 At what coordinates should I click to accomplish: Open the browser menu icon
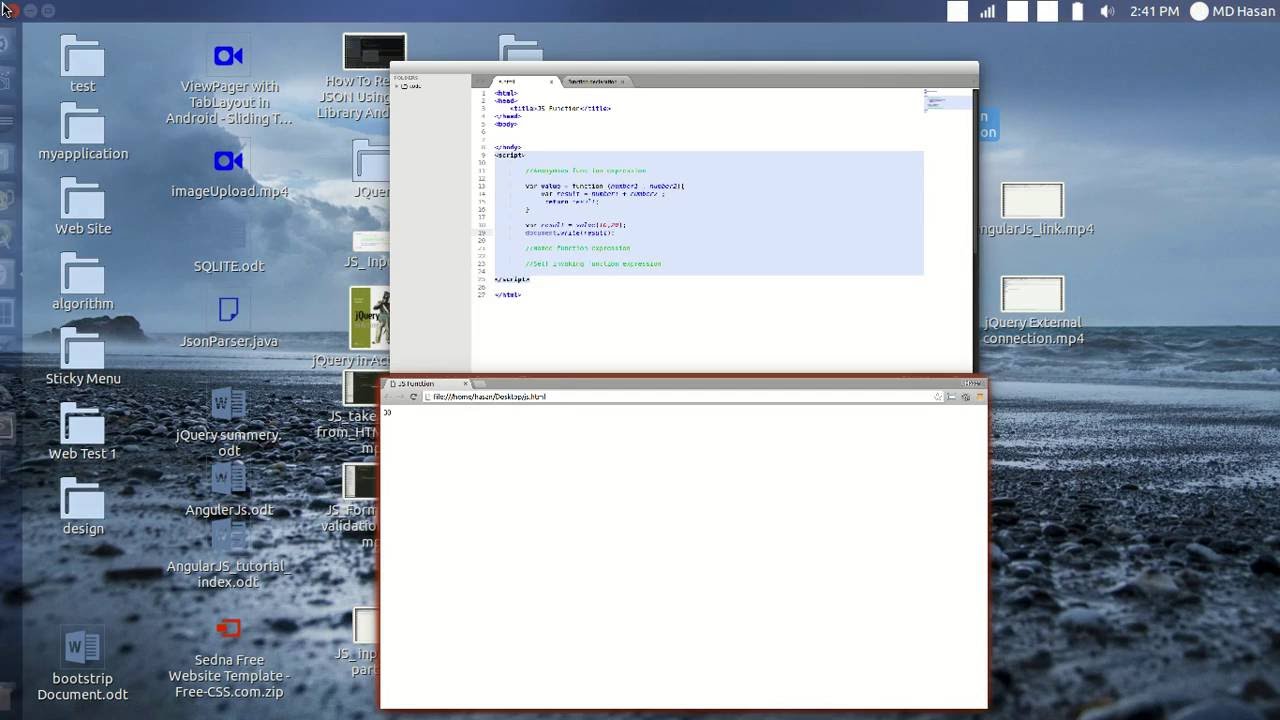980,397
